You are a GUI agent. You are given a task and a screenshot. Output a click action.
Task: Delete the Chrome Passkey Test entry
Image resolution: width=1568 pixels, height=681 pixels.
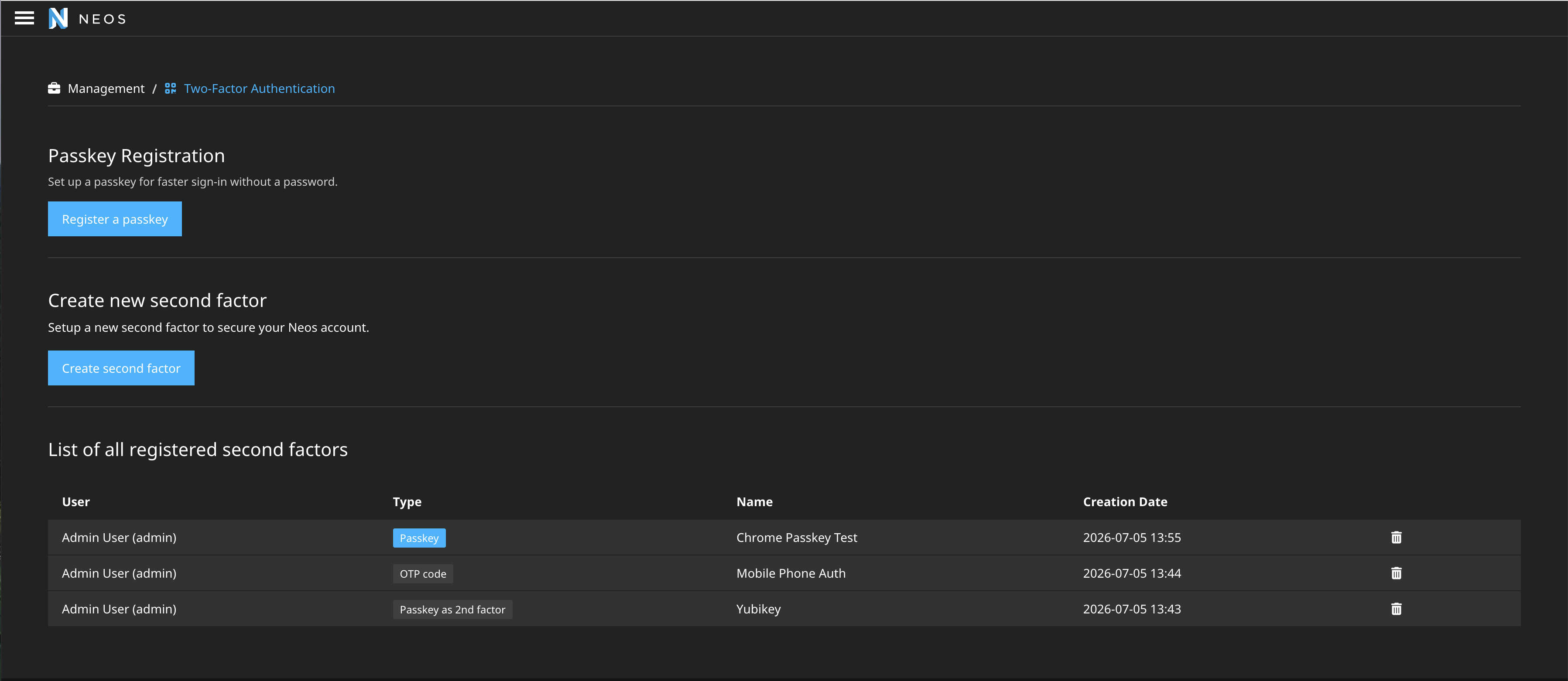1397,538
